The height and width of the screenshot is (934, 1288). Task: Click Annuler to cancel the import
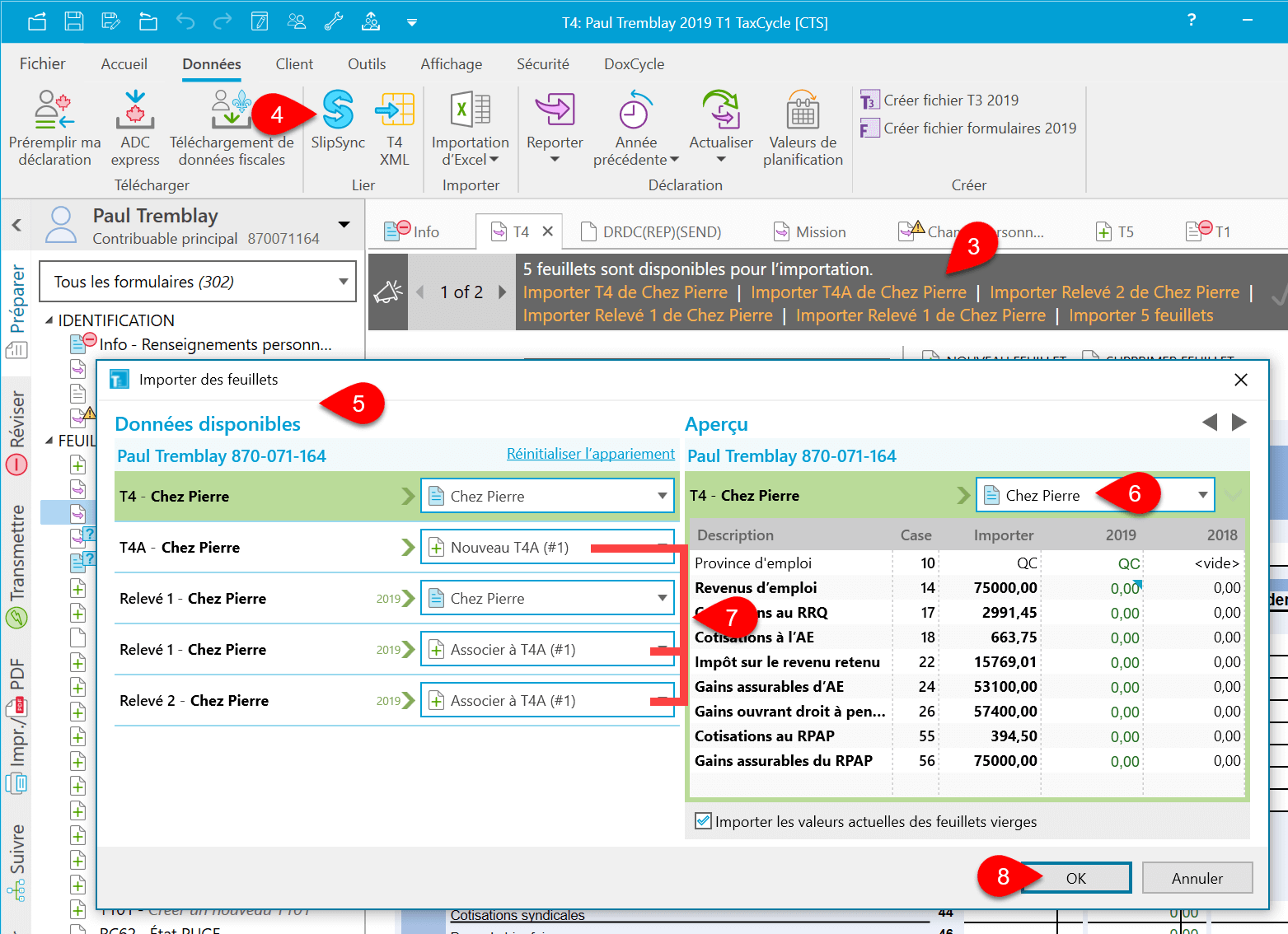(1197, 878)
